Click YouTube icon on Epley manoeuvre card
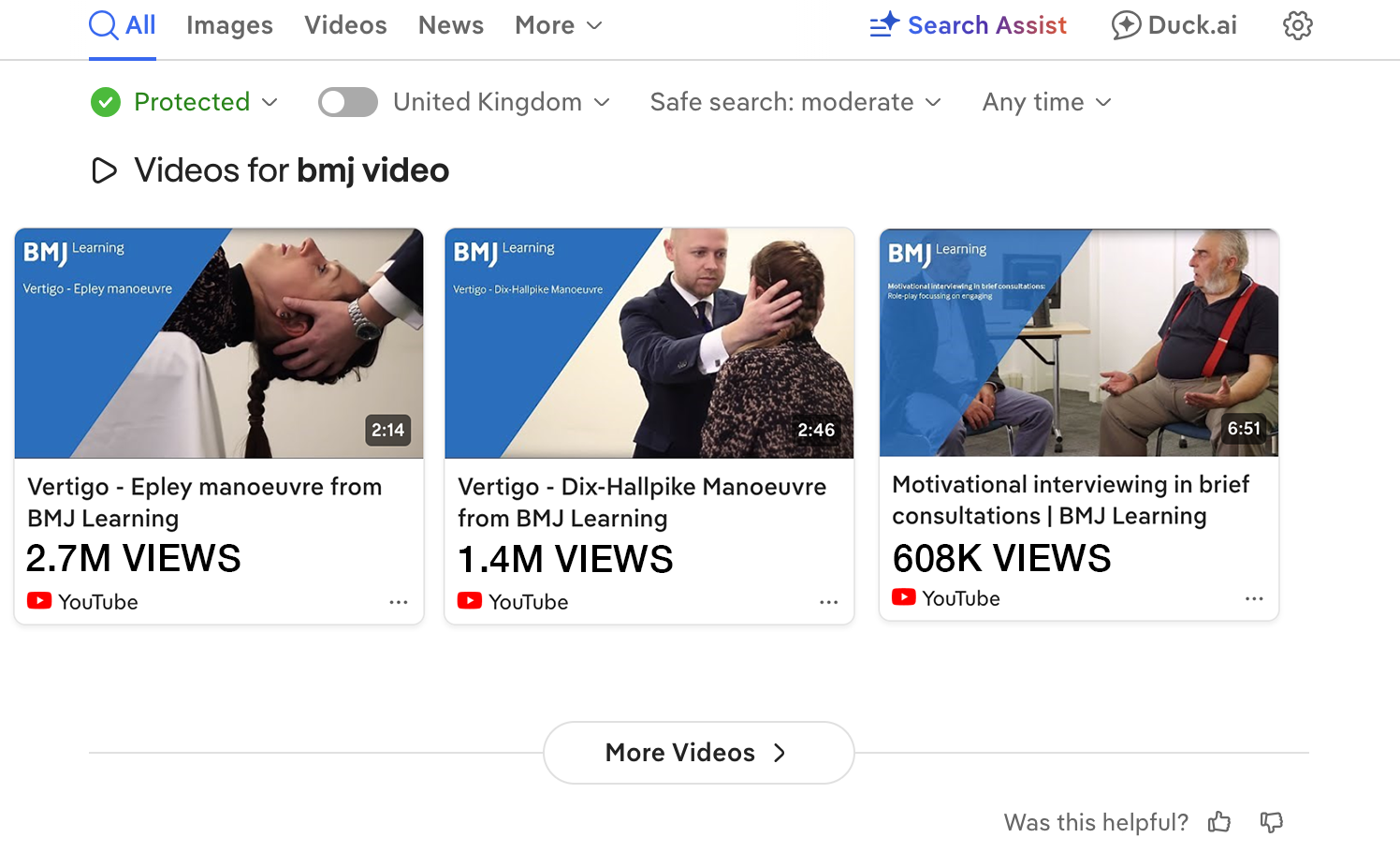 39,601
